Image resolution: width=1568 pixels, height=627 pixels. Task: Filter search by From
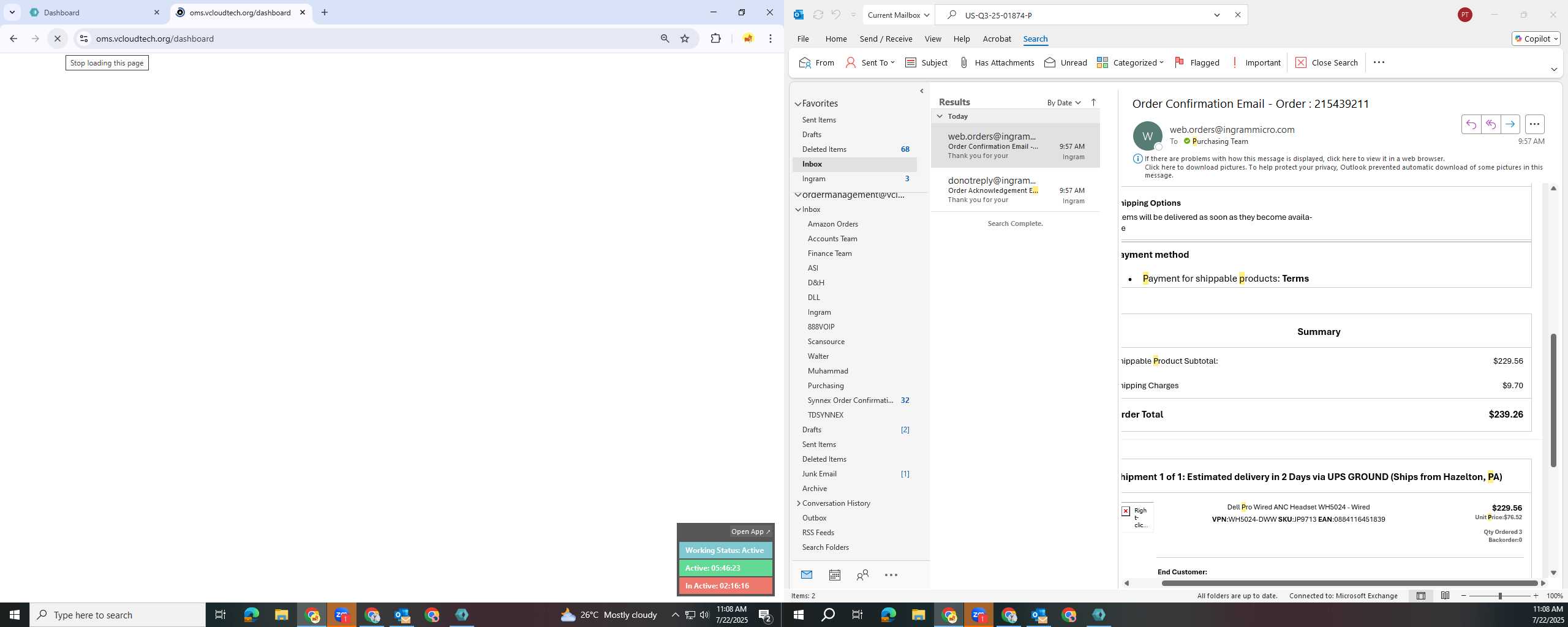click(x=816, y=62)
